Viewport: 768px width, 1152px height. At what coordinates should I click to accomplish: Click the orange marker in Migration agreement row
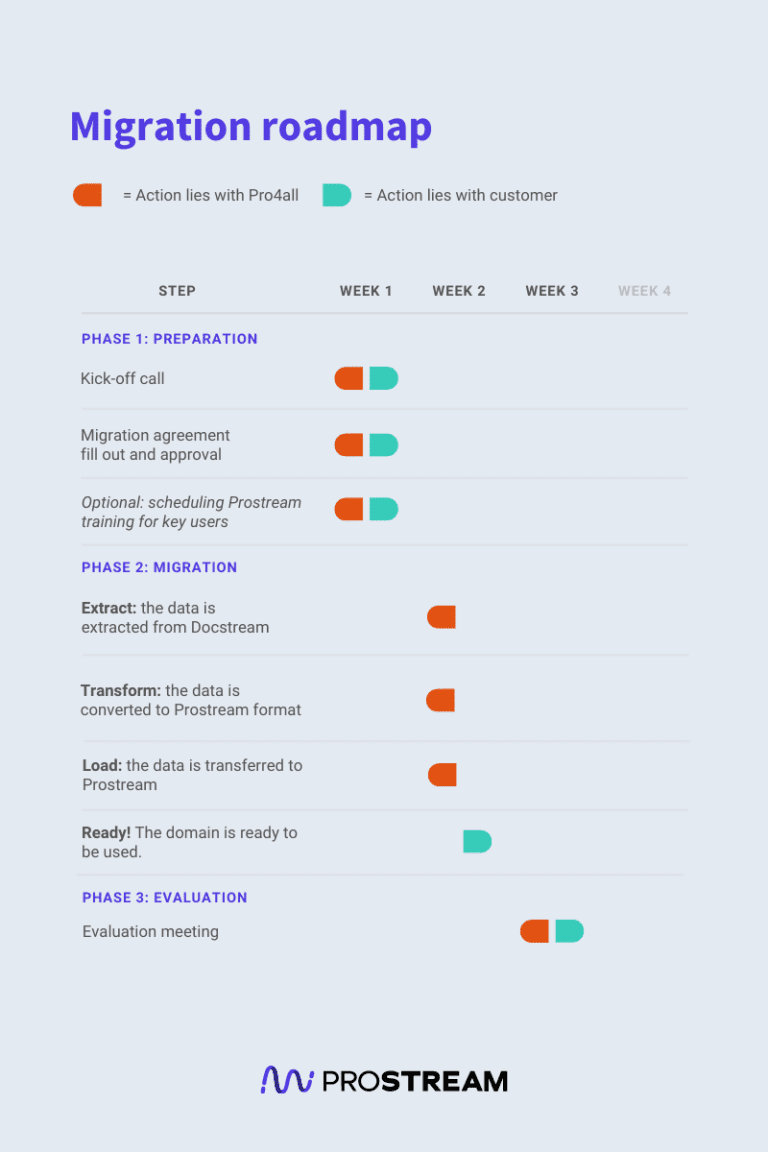pos(349,445)
